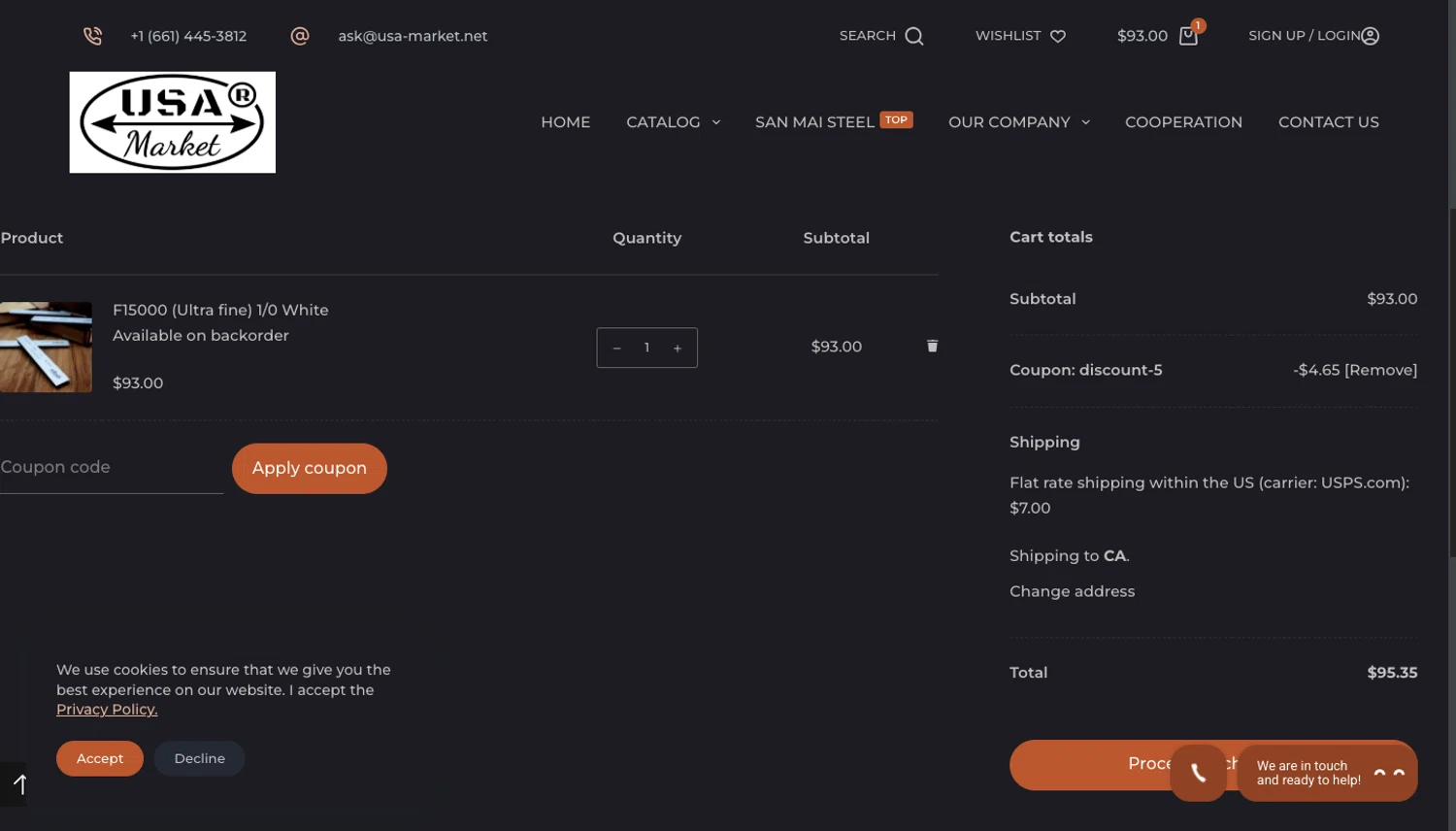
Task: Accept the cookies notice
Action: click(x=100, y=758)
